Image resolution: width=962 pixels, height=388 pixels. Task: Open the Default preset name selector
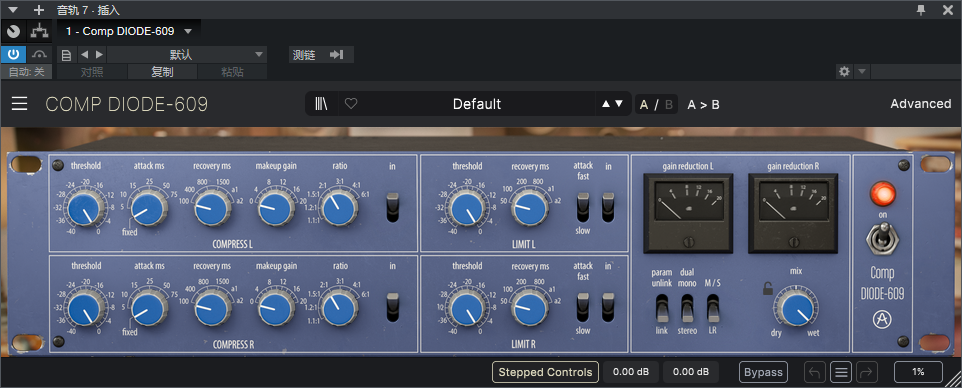pyautogui.click(x=477, y=104)
